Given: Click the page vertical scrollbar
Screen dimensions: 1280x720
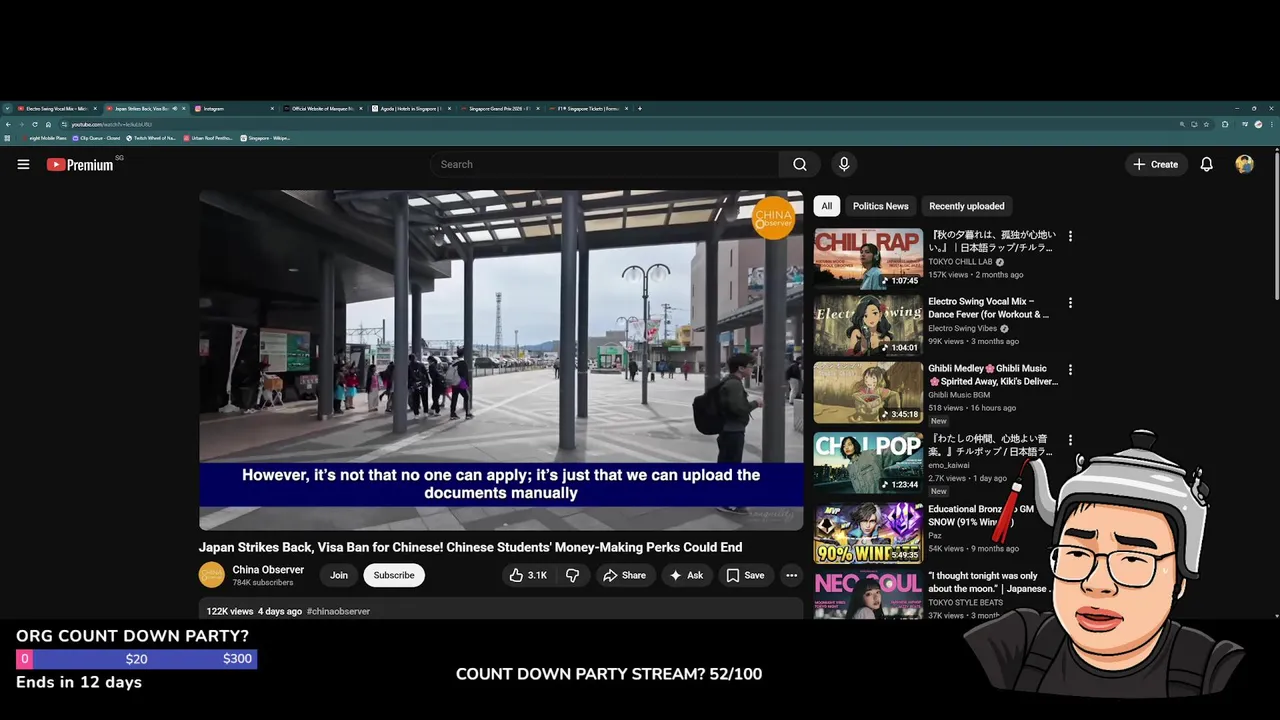Looking at the screenshot, I should tap(1276, 225).
